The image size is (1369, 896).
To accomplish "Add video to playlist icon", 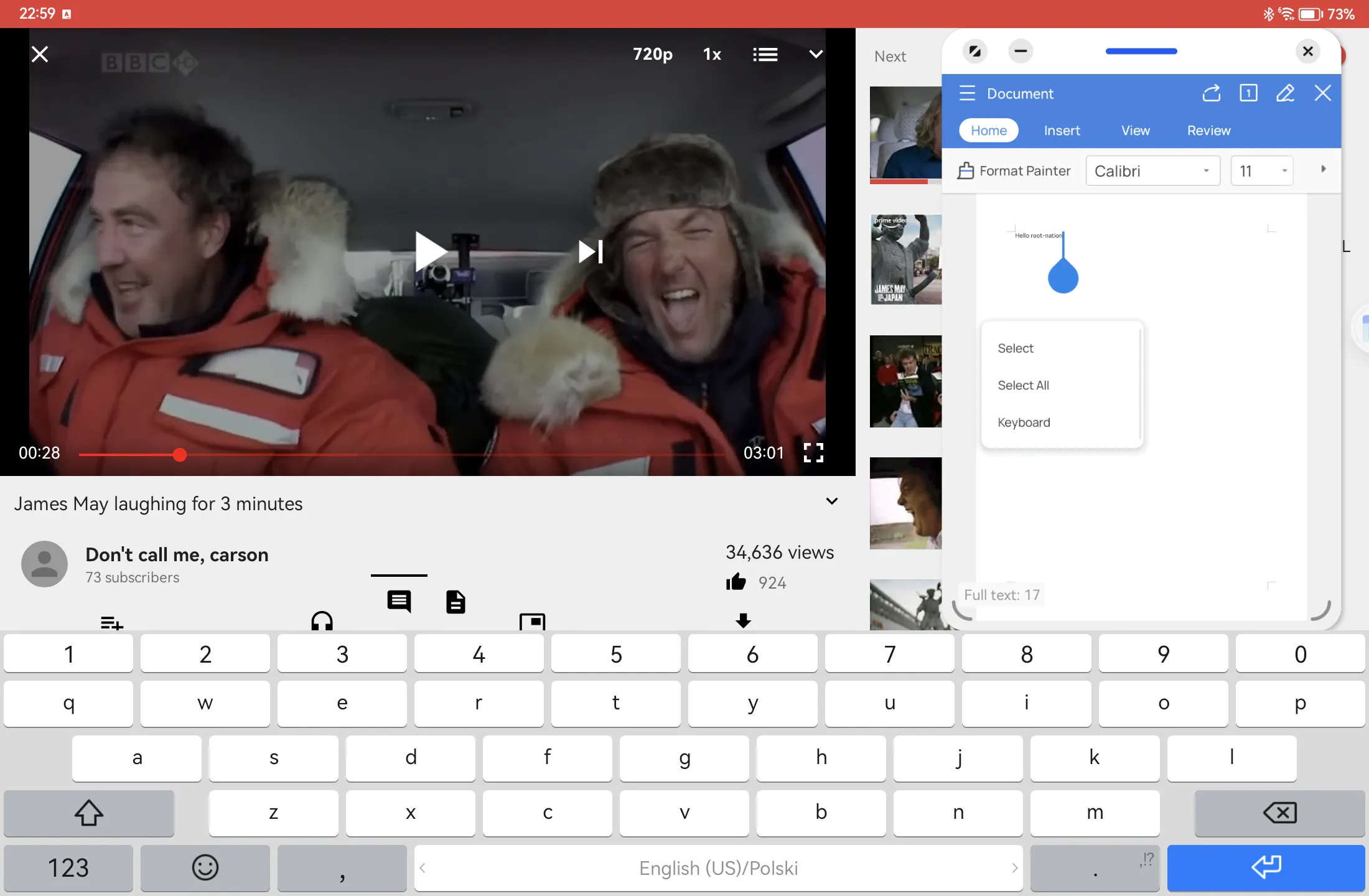I will [x=112, y=622].
